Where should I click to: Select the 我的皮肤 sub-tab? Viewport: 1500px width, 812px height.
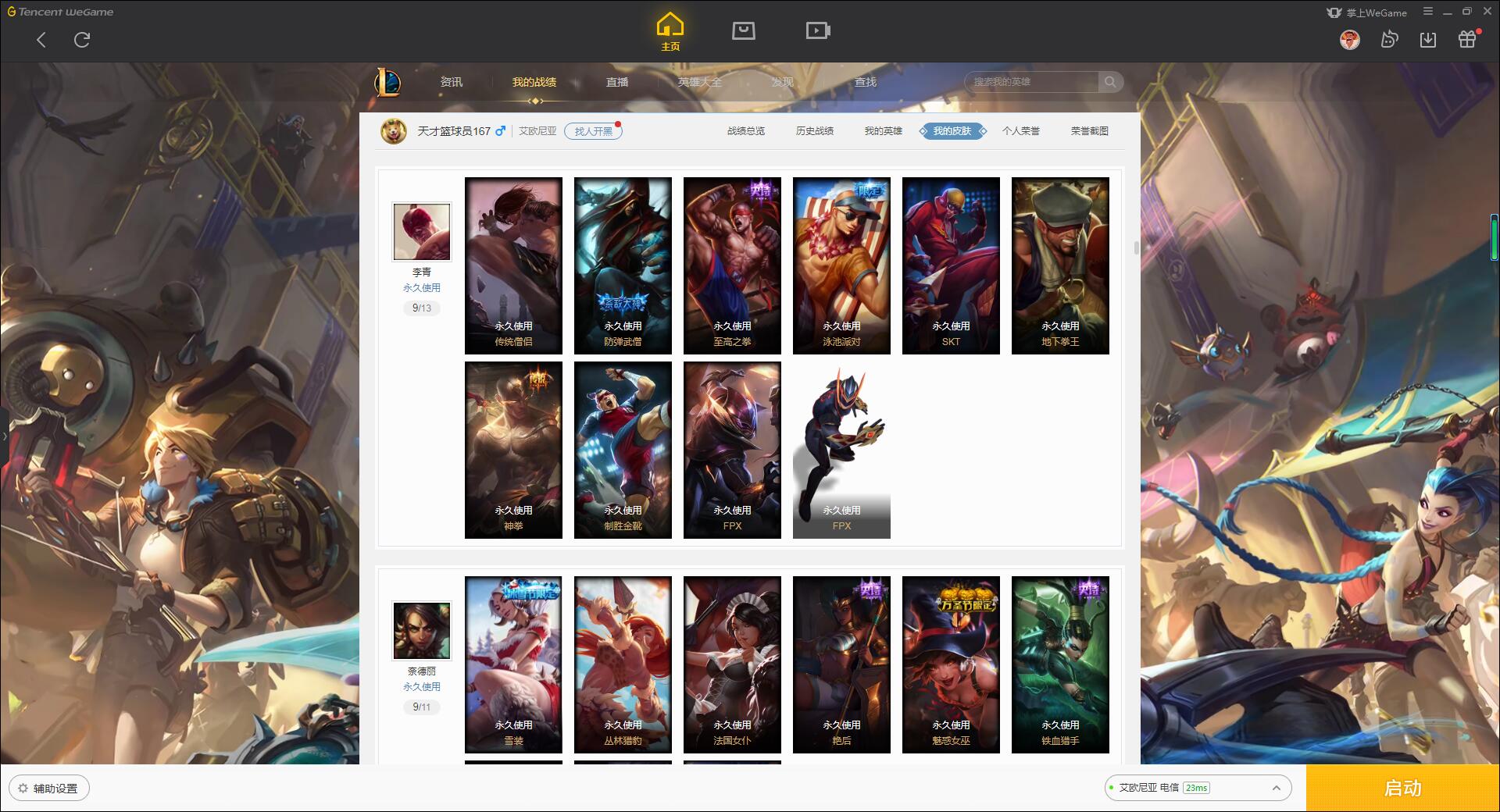click(x=952, y=131)
